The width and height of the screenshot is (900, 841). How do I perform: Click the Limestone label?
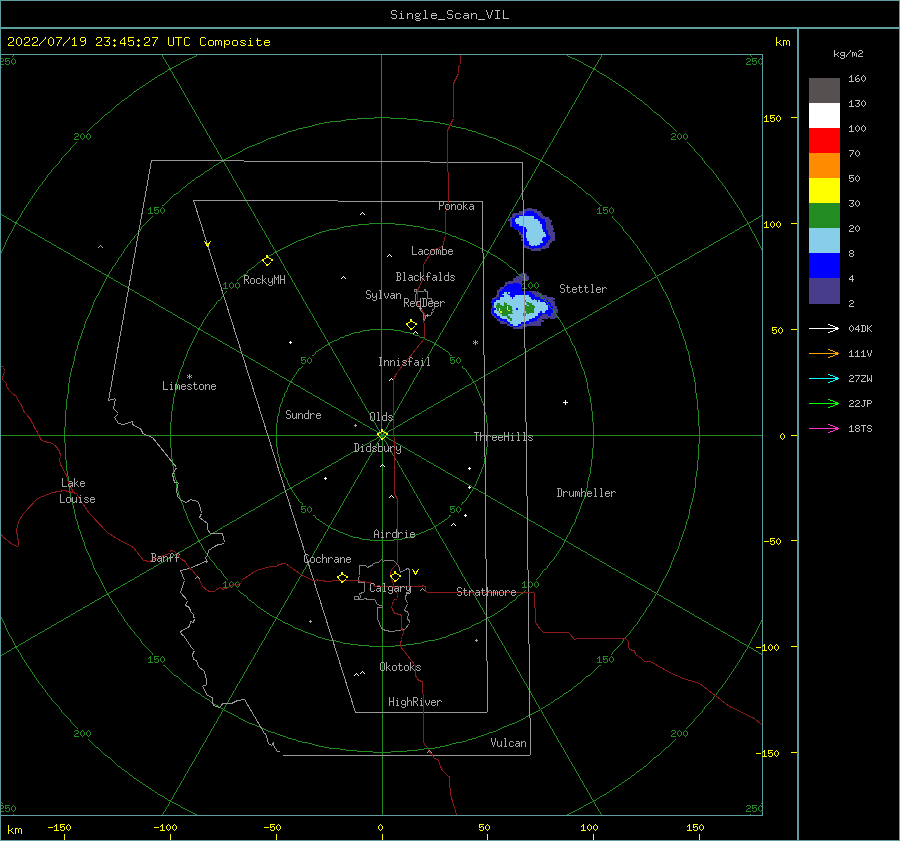tap(189, 386)
